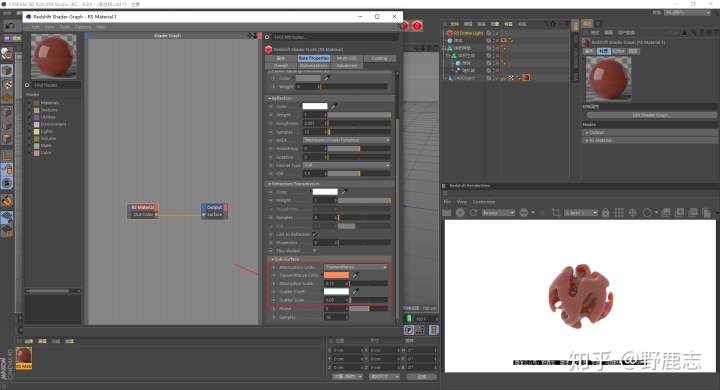Switch to the Multi-SSS tab
Image resolution: width=720 pixels, height=390 pixels.
click(346, 58)
